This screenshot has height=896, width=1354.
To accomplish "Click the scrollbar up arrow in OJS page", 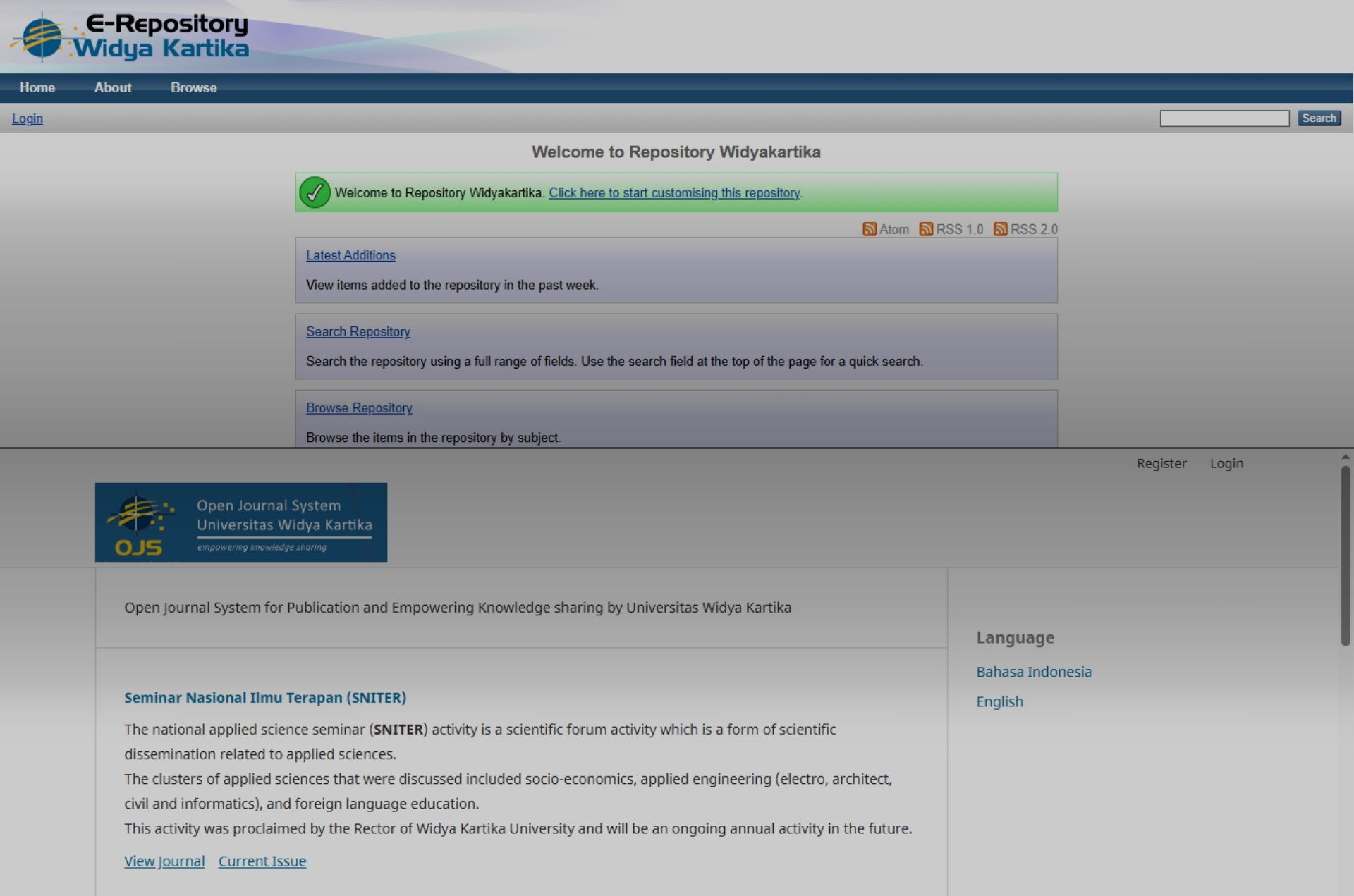I will [x=1346, y=457].
